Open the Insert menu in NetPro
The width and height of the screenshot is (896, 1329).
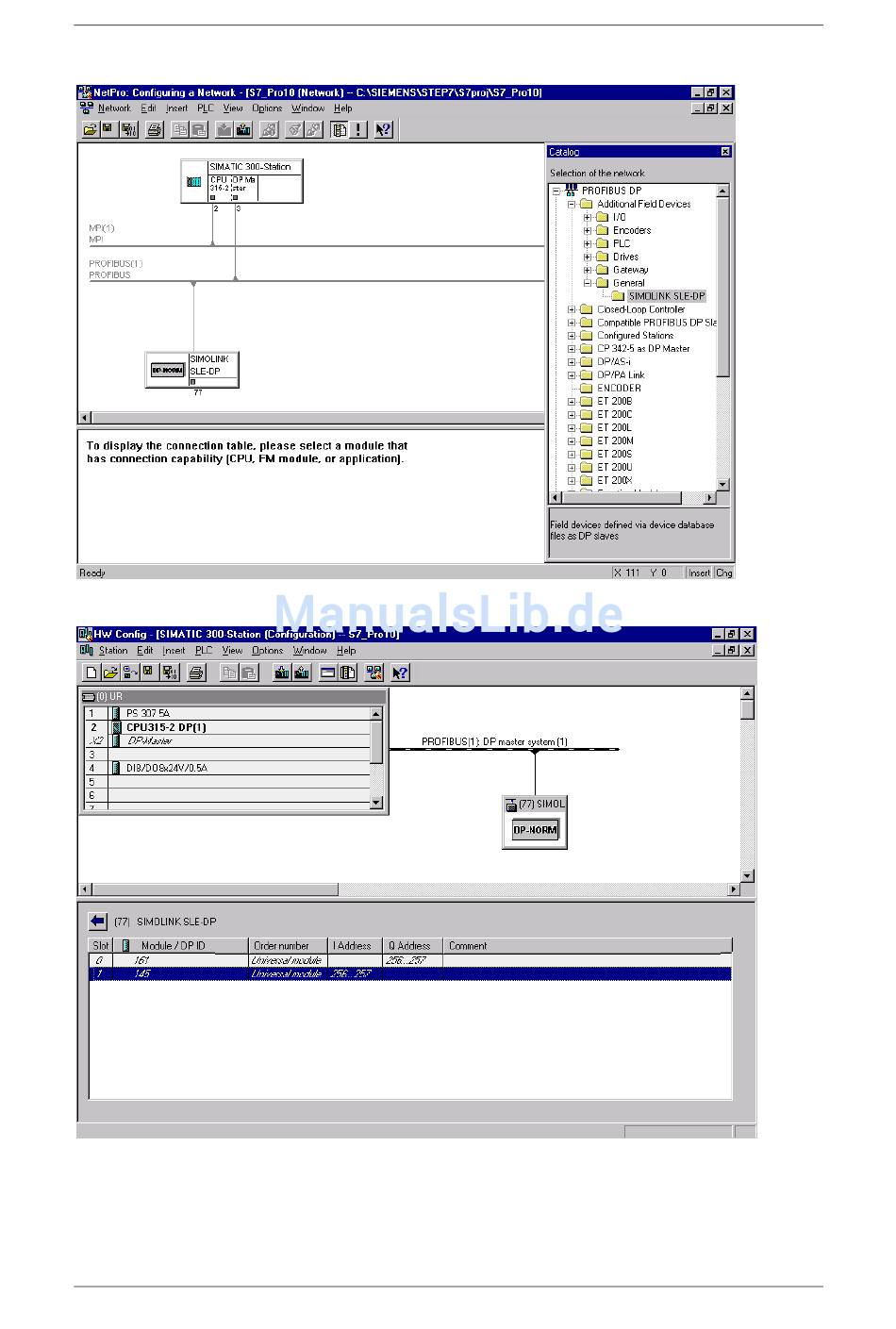point(177,108)
